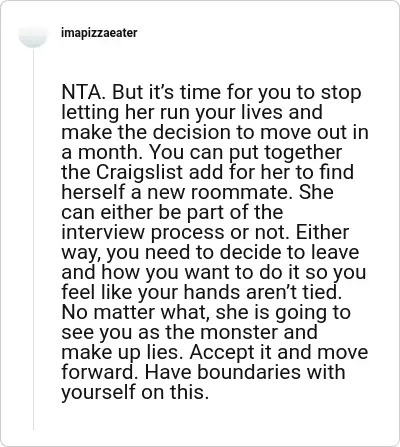Click the line starting "way, you need to decide"
400x447 pixels.
tap(210, 252)
